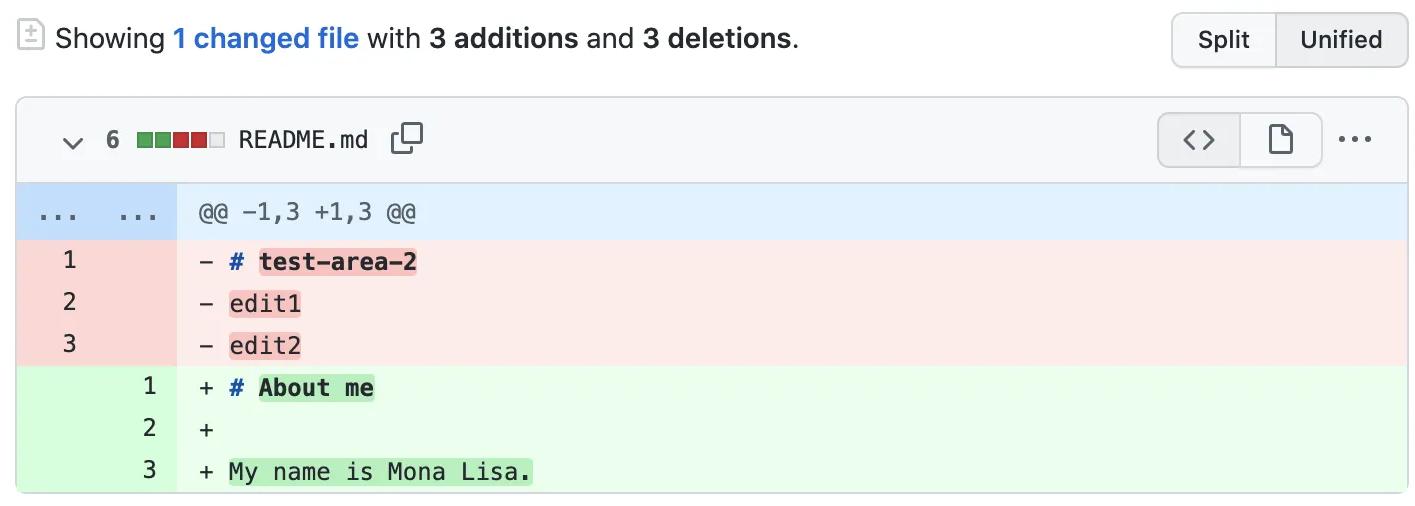Open the three-dot file options menu

[1355, 139]
